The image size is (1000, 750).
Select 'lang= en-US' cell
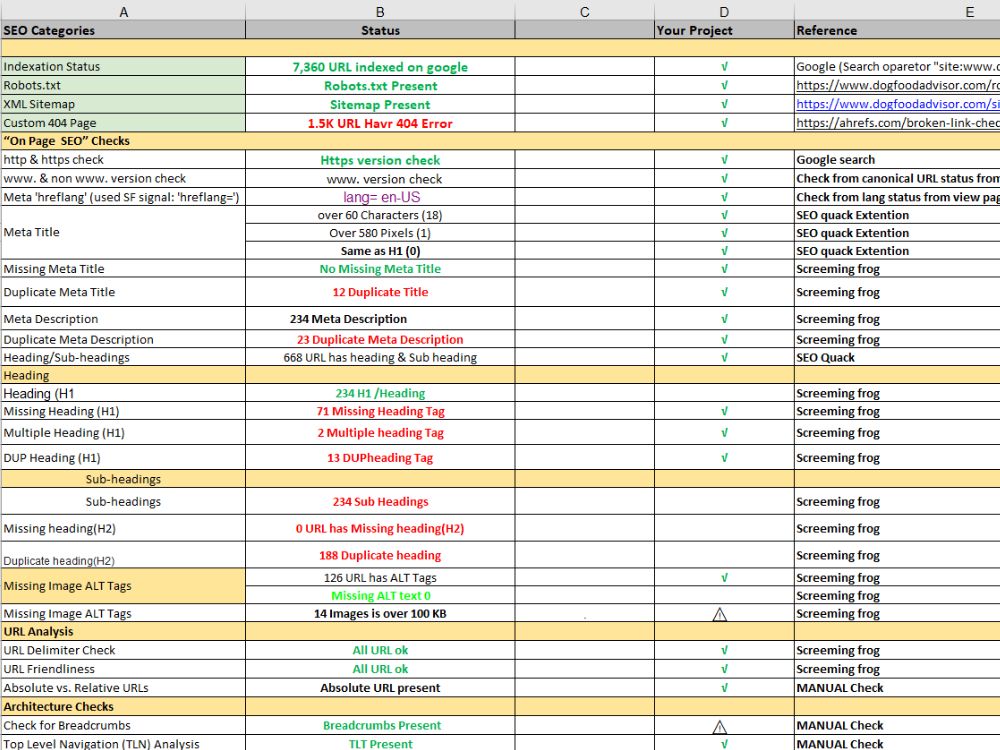pyautogui.click(x=380, y=197)
